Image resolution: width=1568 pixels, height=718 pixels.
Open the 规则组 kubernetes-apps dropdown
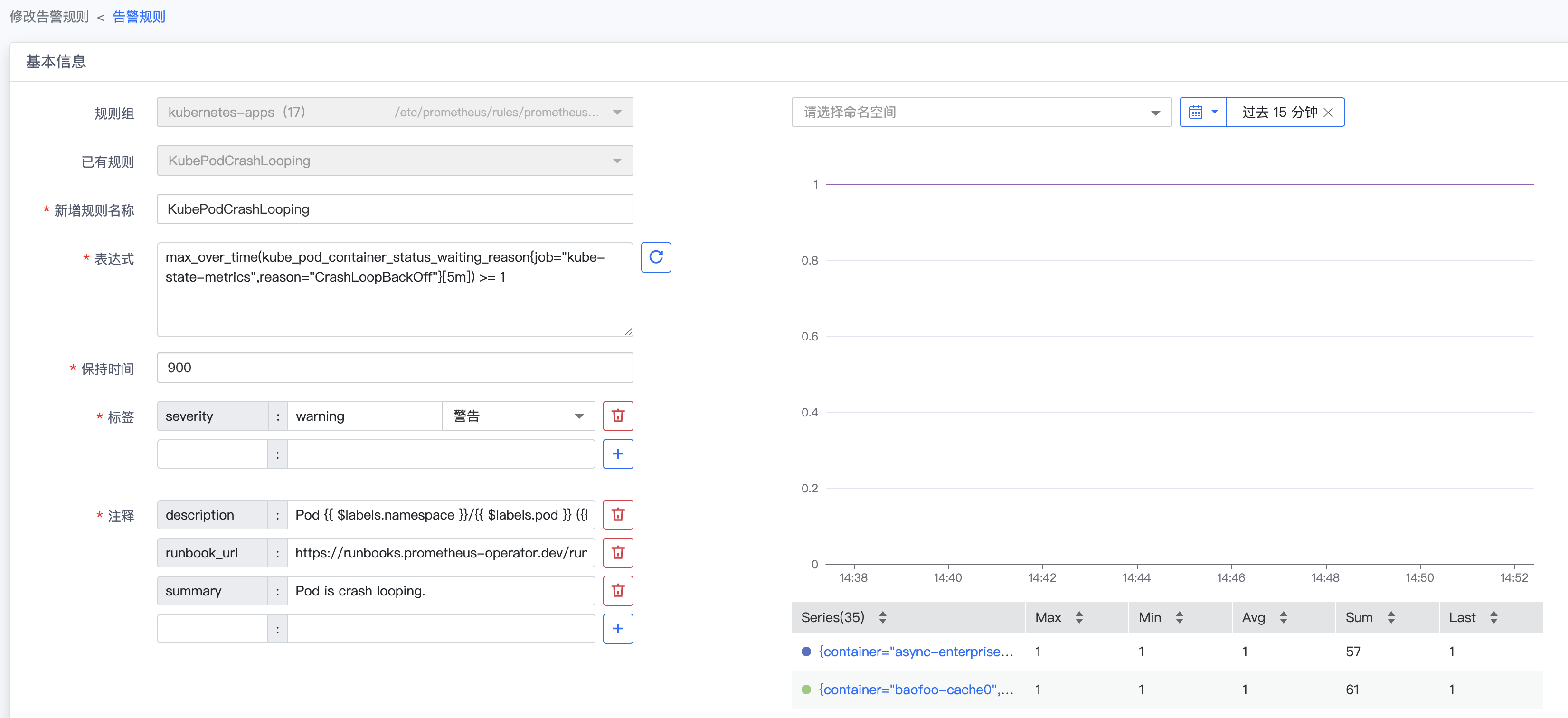(x=395, y=112)
